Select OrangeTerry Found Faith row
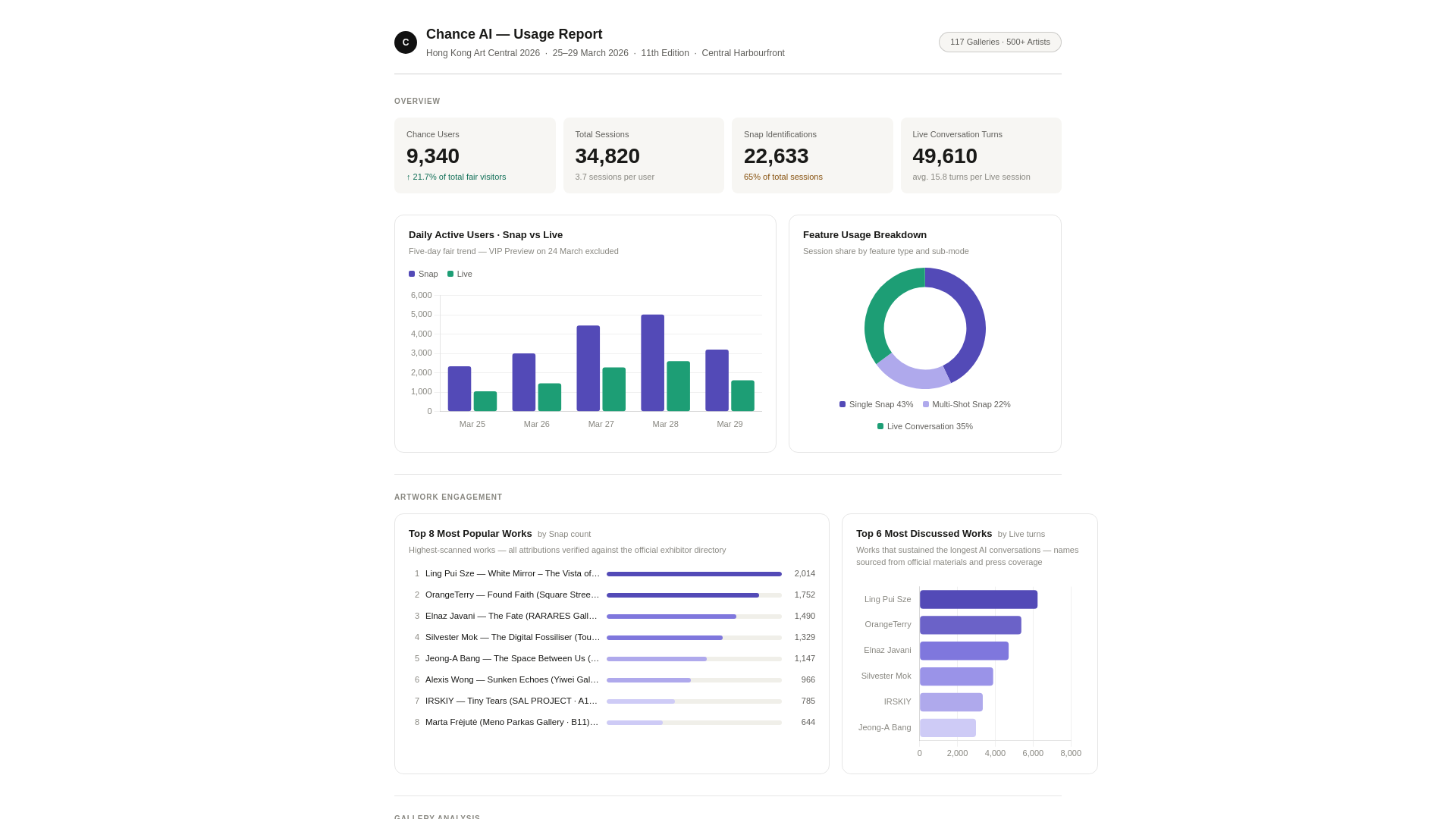The width and height of the screenshot is (1456, 819). click(512, 595)
